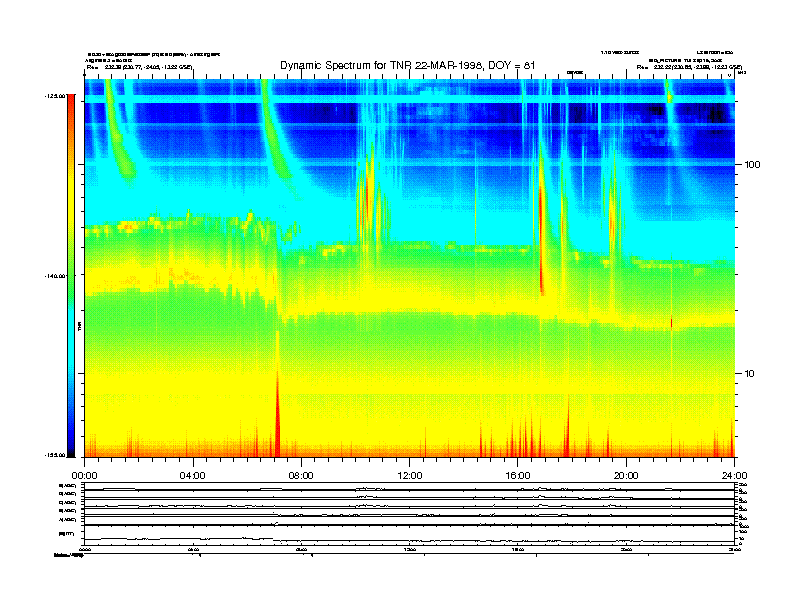Click the 08:00 time axis label
The height and width of the screenshot is (612, 792).
pos(301,476)
